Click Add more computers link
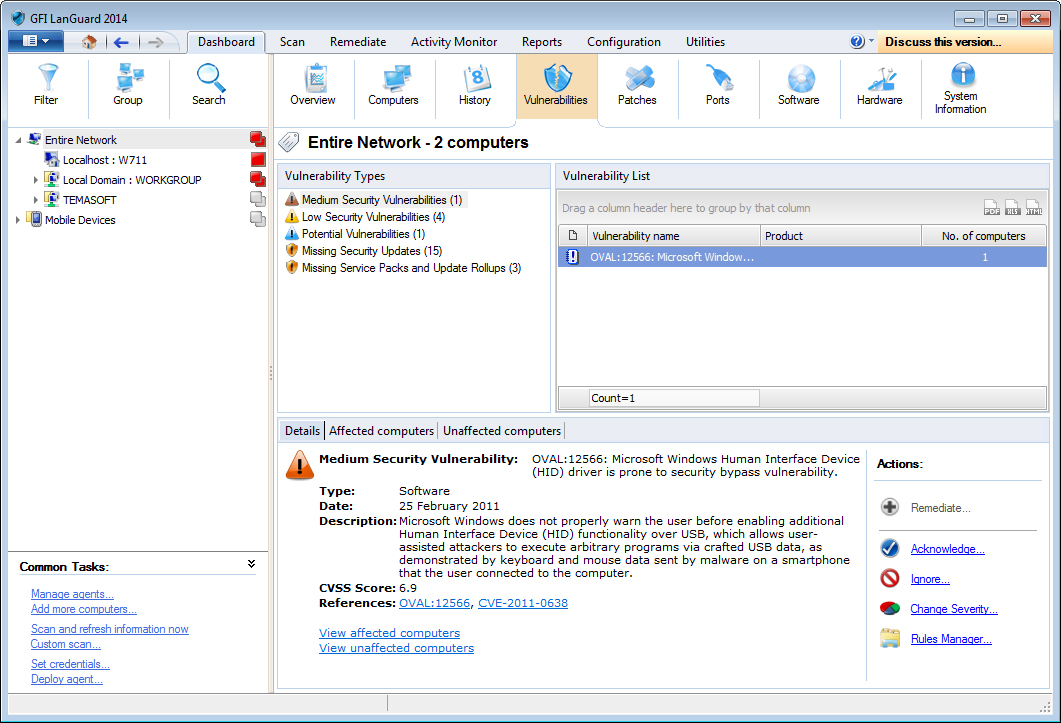This screenshot has width=1061, height=723. 84,609
